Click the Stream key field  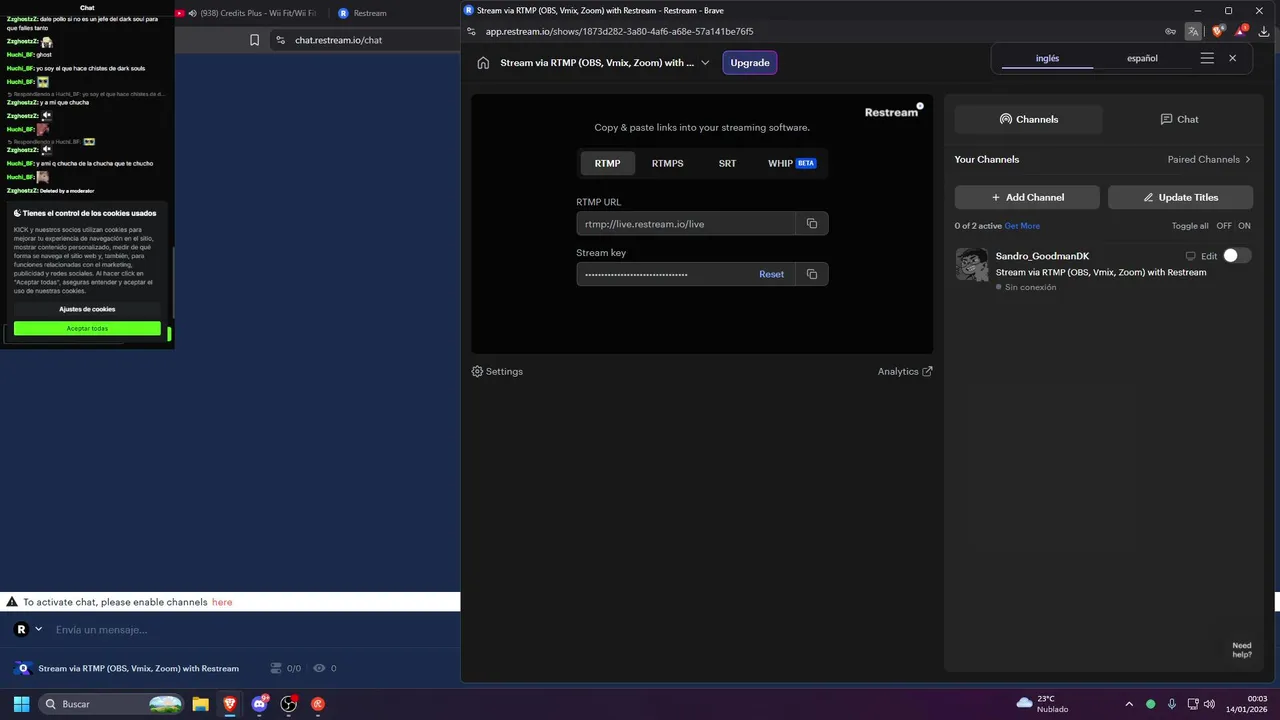(x=665, y=274)
